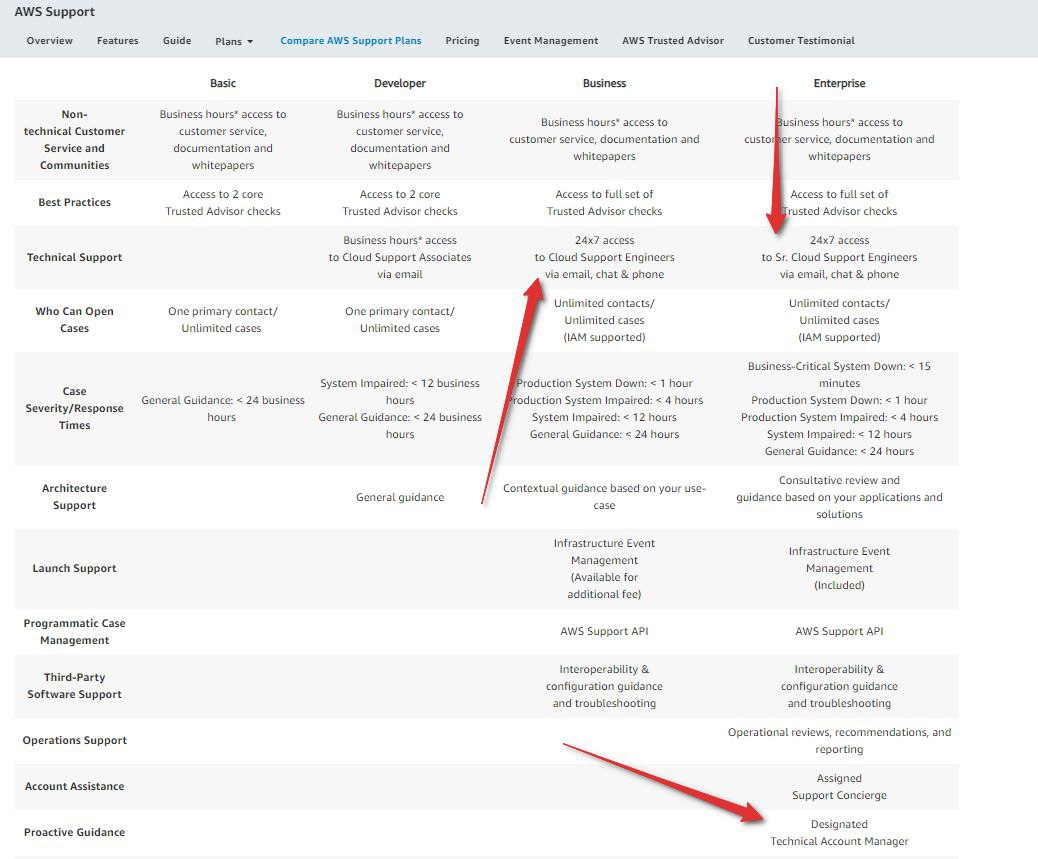Image resolution: width=1038 pixels, height=859 pixels.
Task: Click Enterprise Infrastructure Event Management (Included) cell
Action: pyautogui.click(x=839, y=568)
